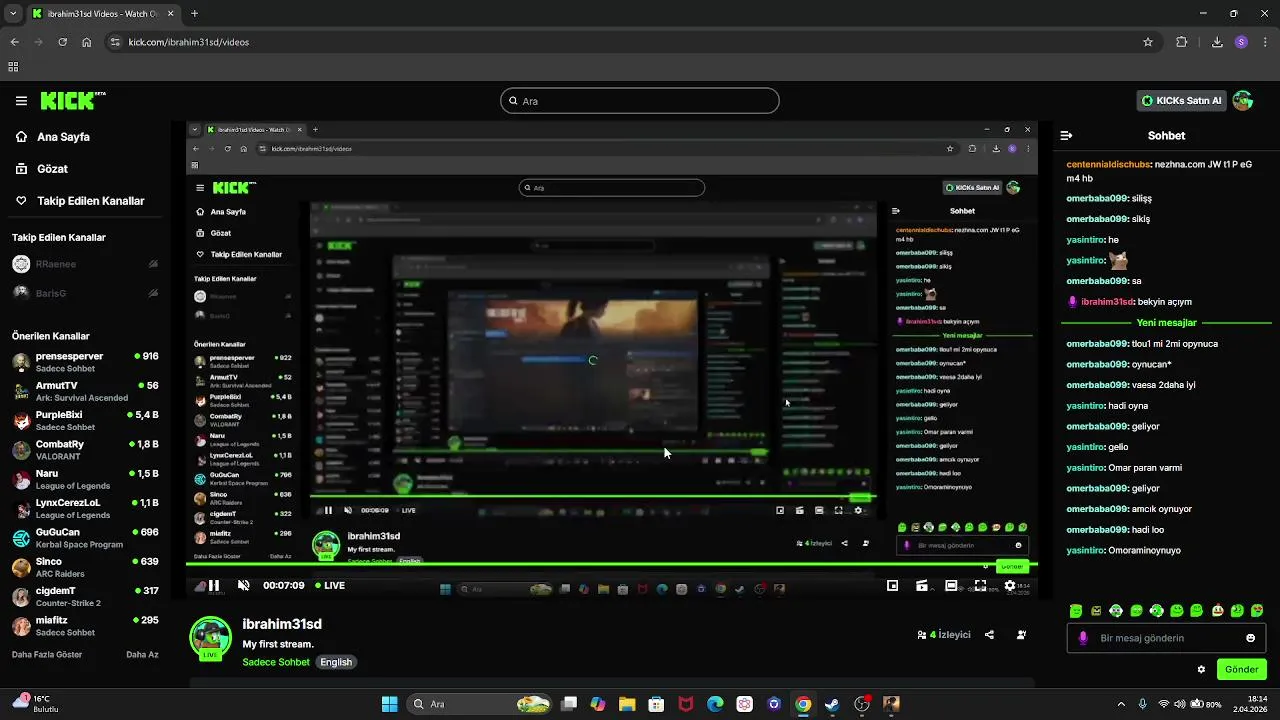Viewport: 1280px width, 720px height.
Task: Toggle the system tray microphone icon
Action: (x=1143, y=704)
